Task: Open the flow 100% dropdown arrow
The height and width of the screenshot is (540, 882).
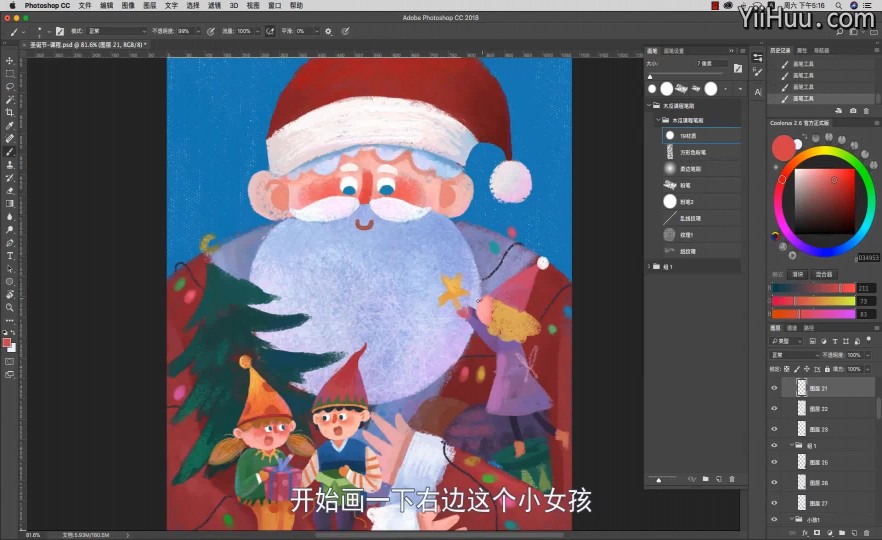Action: pyautogui.click(x=257, y=32)
